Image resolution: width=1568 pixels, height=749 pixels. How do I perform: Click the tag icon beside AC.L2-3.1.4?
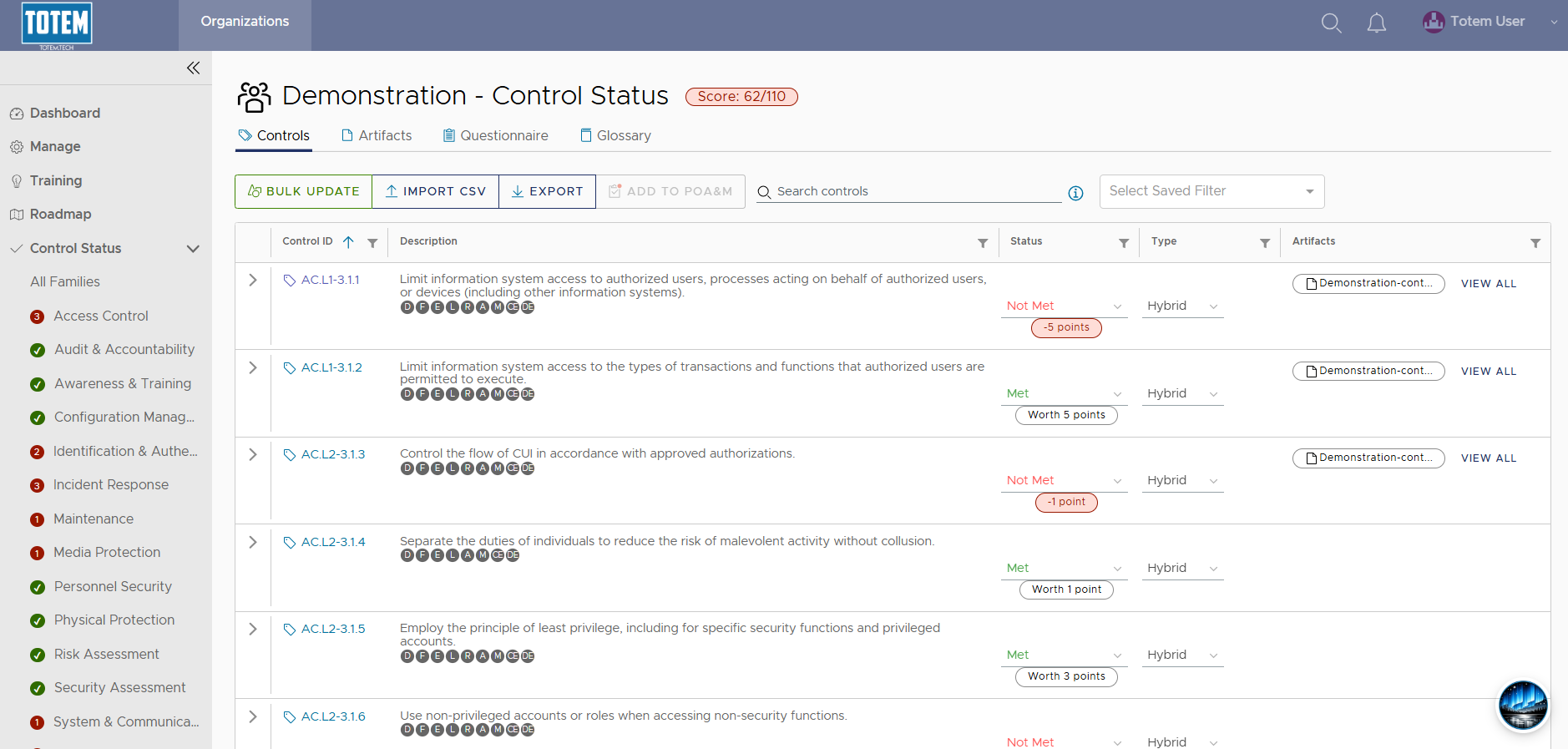pyautogui.click(x=290, y=543)
